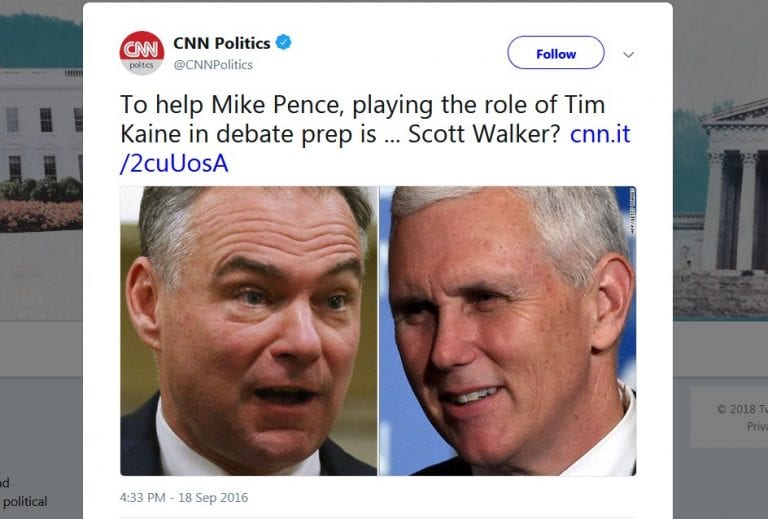The height and width of the screenshot is (519, 768).
Task: Open the CNN Politics display name
Action: [221, 43]
